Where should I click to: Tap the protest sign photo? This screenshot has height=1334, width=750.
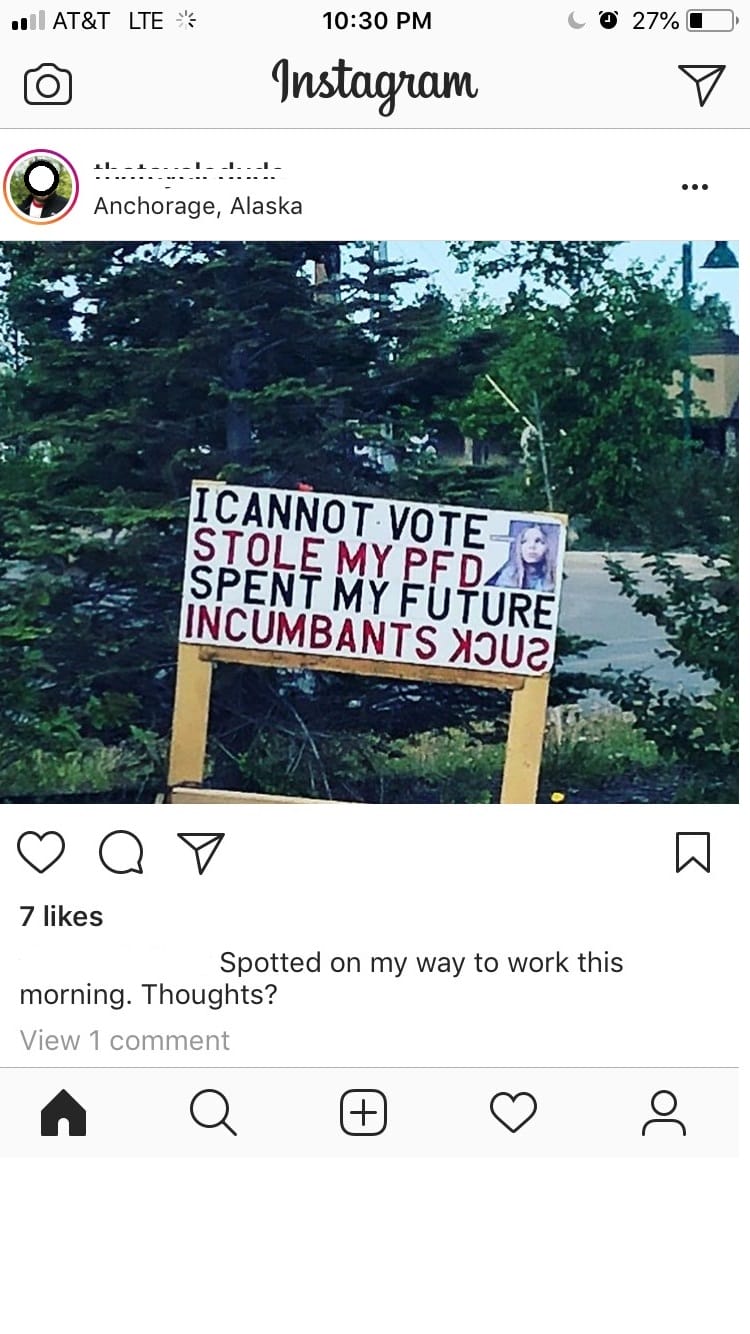(x=370, y=522)
